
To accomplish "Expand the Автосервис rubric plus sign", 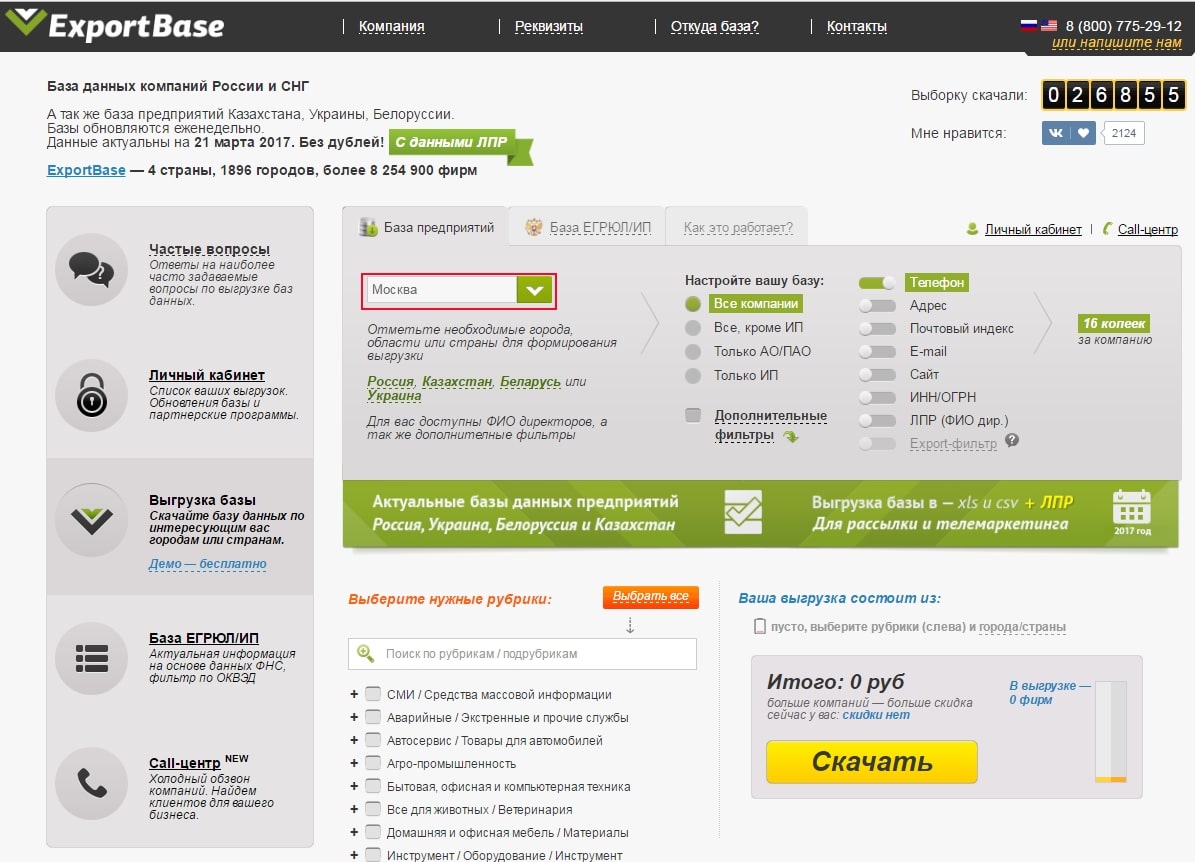I will (x=354, y=739).
